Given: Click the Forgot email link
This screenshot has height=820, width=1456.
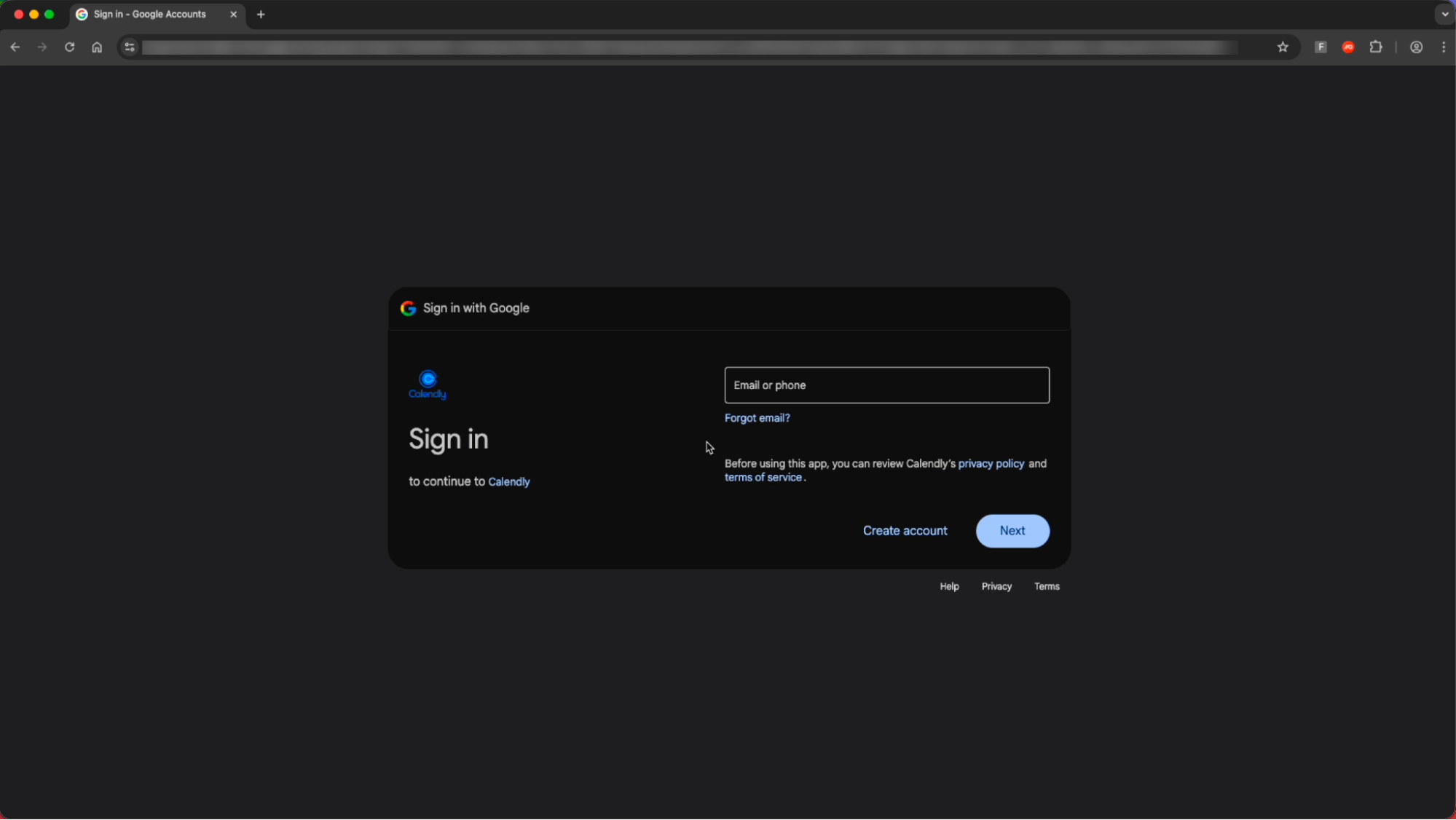Looking at the screenshot, I should coord(756,417).
